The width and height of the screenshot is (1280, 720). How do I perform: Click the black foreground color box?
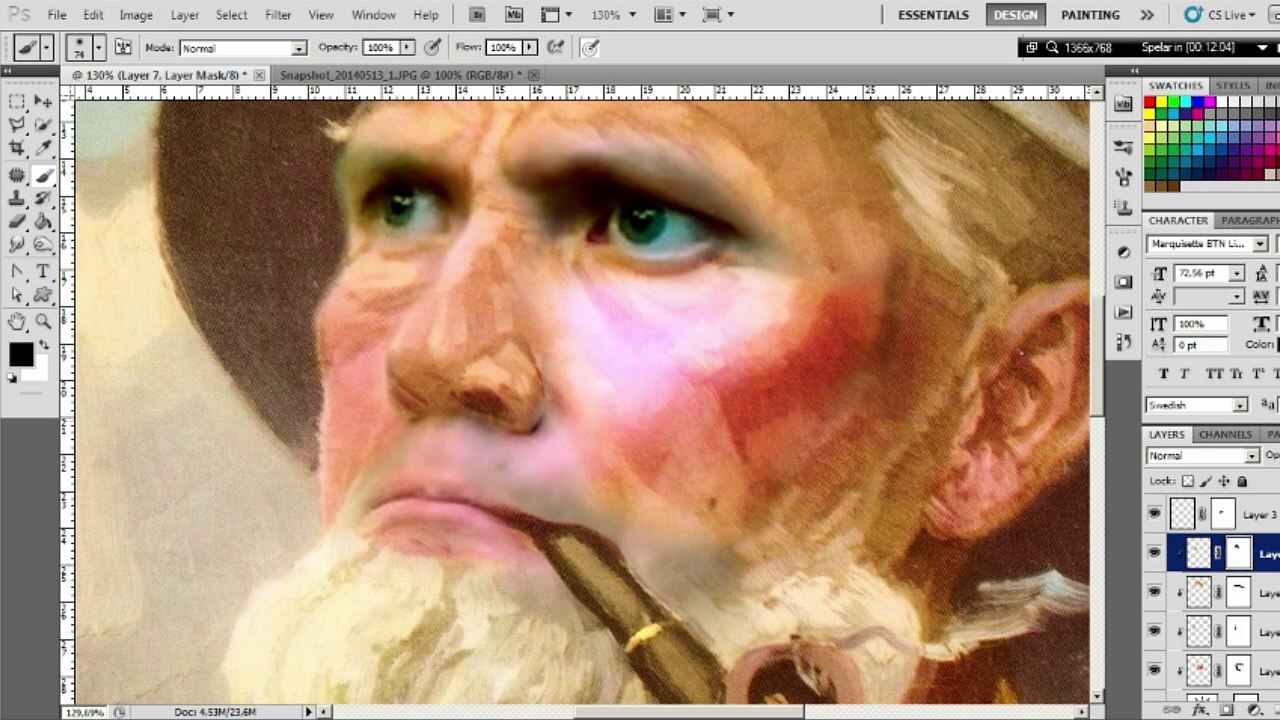(x=20, y=354)
